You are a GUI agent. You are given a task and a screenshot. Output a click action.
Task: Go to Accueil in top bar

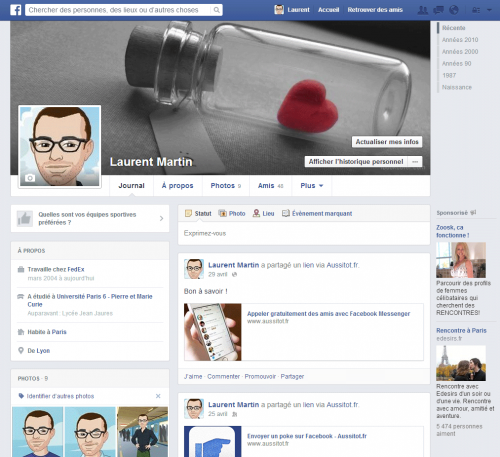coord(328,10)
